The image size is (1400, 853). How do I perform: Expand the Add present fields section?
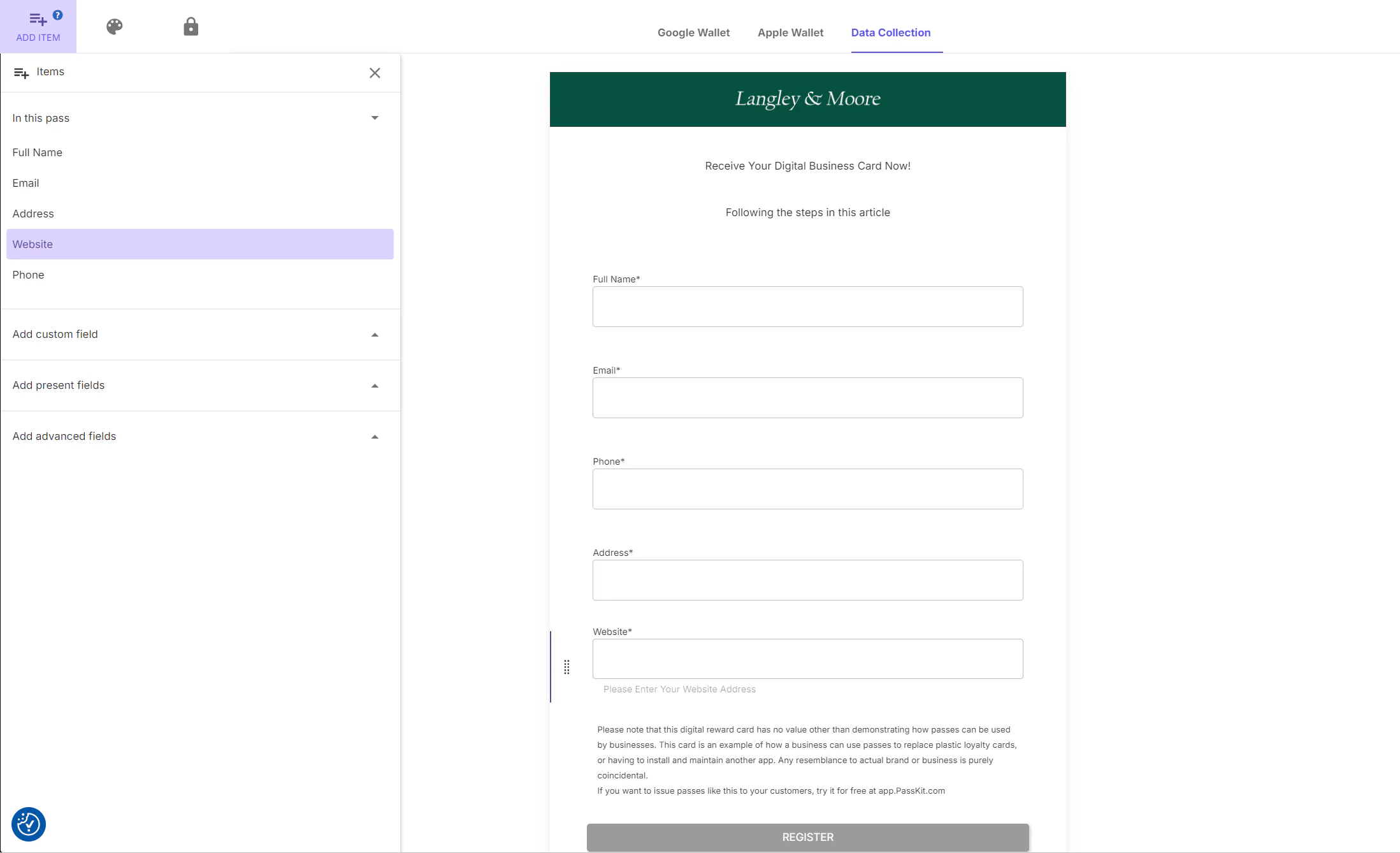[x=375, y=386]
